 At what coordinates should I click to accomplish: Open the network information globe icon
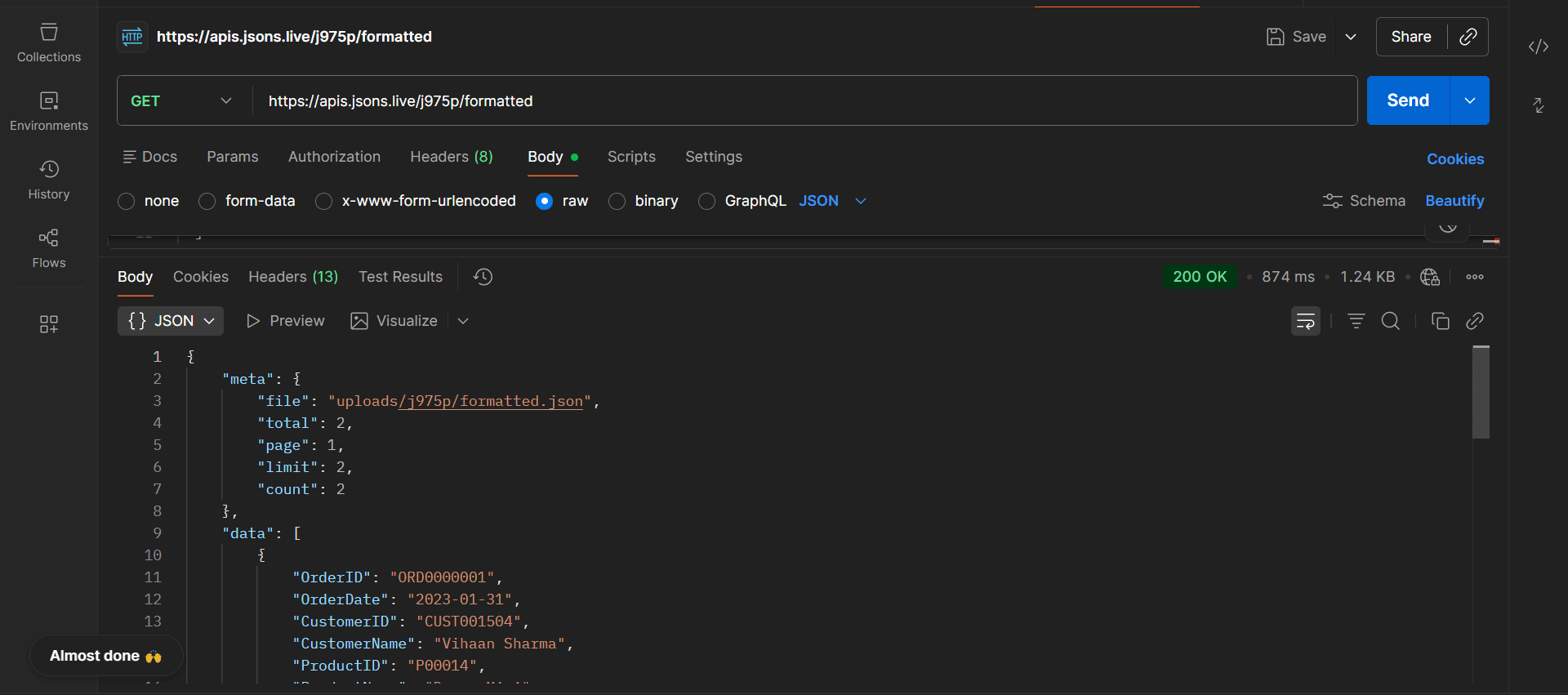[x=1430, y=277]
